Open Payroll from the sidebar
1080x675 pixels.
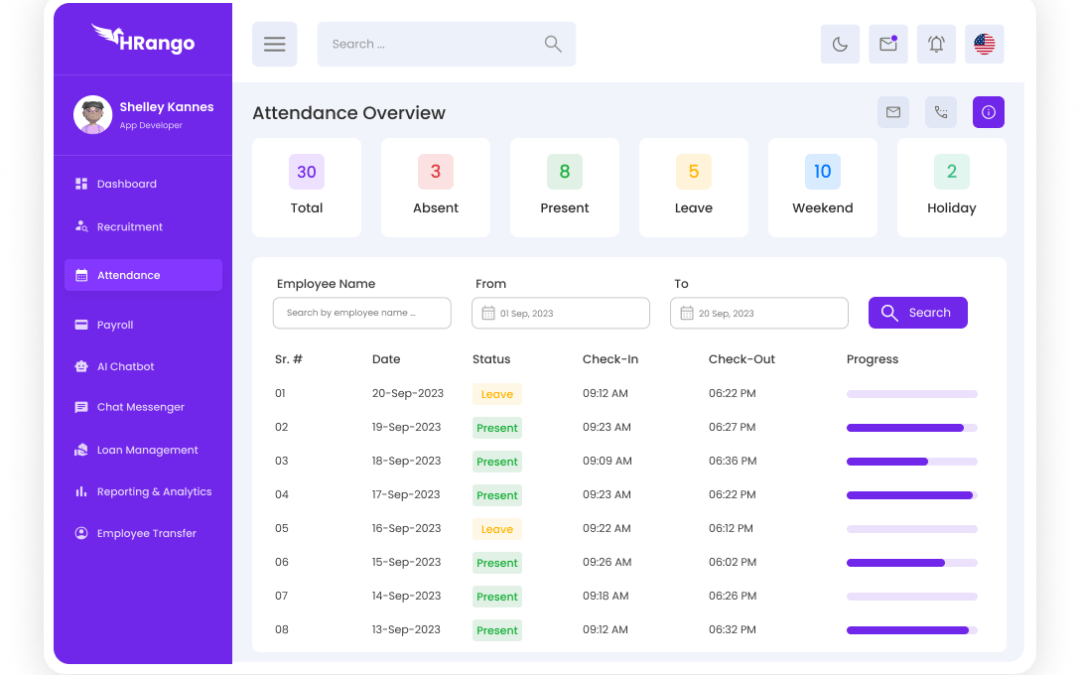(115, 325)
